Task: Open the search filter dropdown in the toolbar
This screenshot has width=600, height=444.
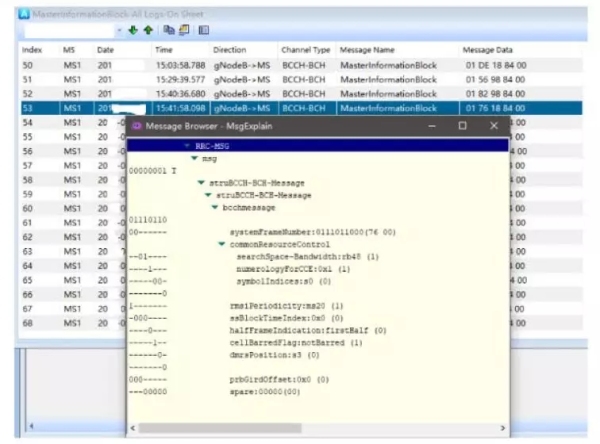Action: [x=119, y=31]
